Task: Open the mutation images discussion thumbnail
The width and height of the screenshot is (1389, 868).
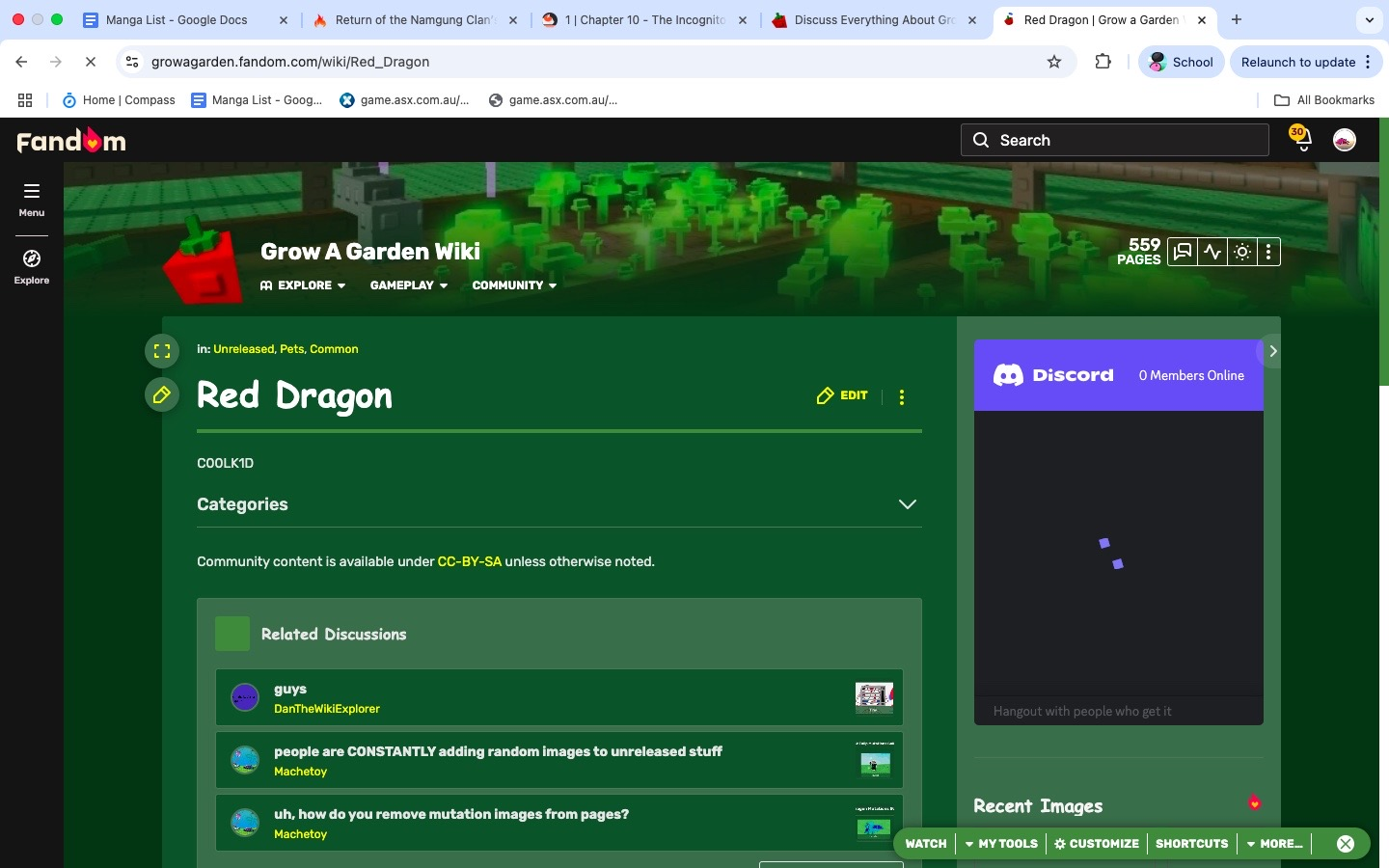Action: [874, 823]
